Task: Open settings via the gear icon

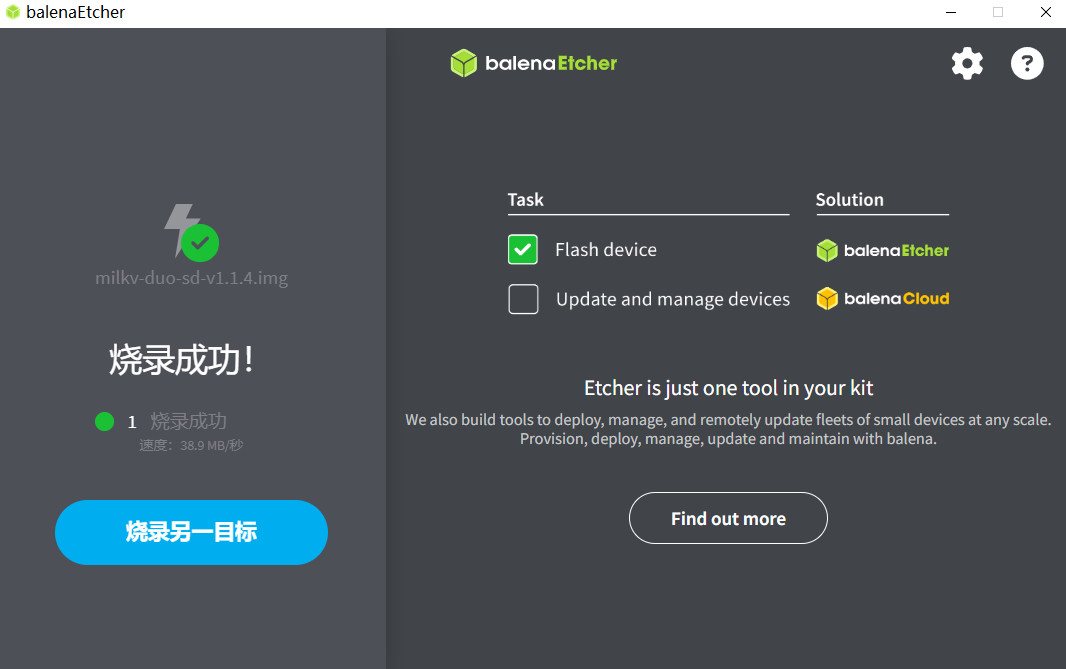Action: [967, 64]
